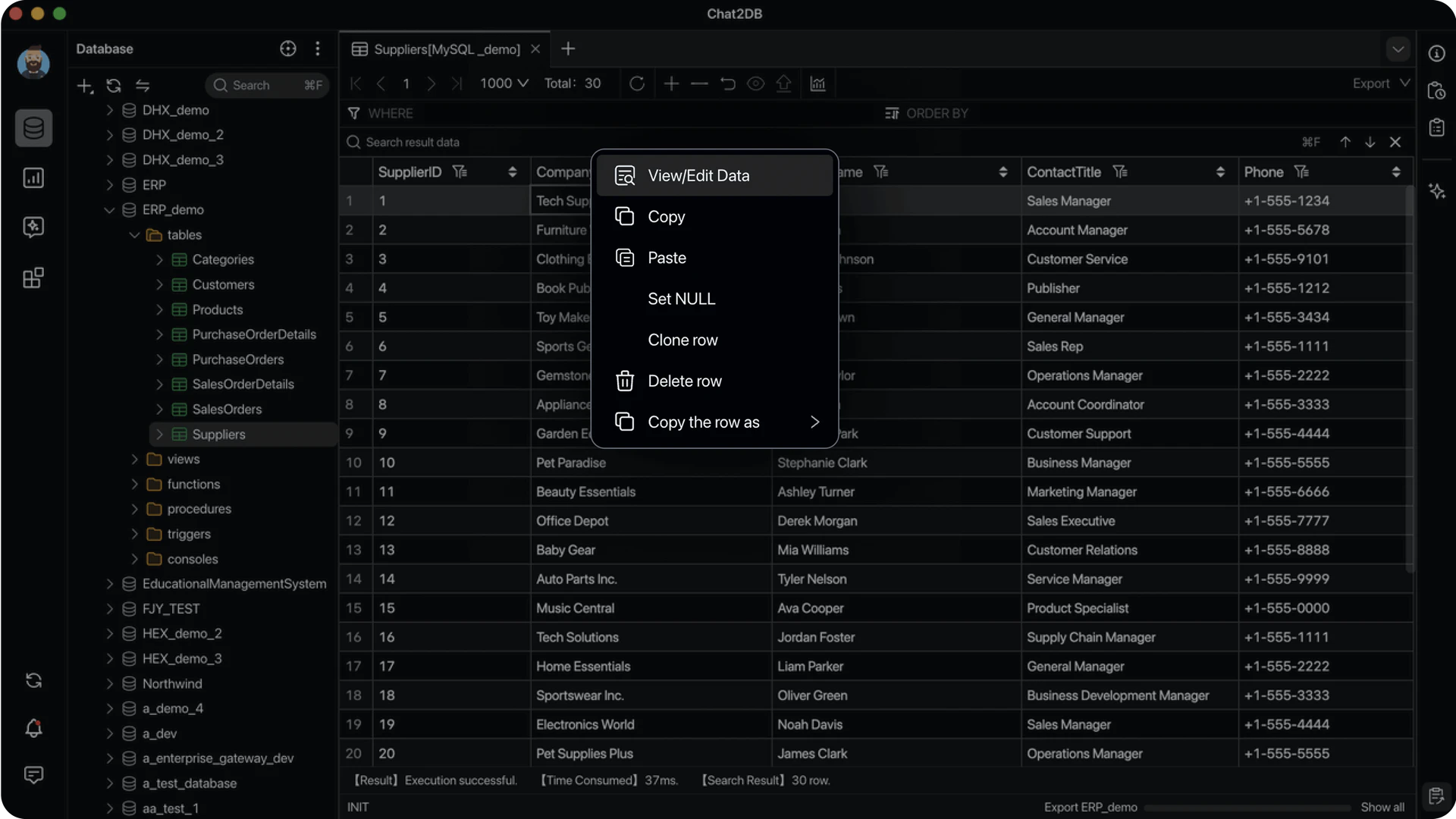Toggle the pending changes preview eye icon
Image resolution: width=1456 pixels, height=819 pixels.
click(756, 83)
